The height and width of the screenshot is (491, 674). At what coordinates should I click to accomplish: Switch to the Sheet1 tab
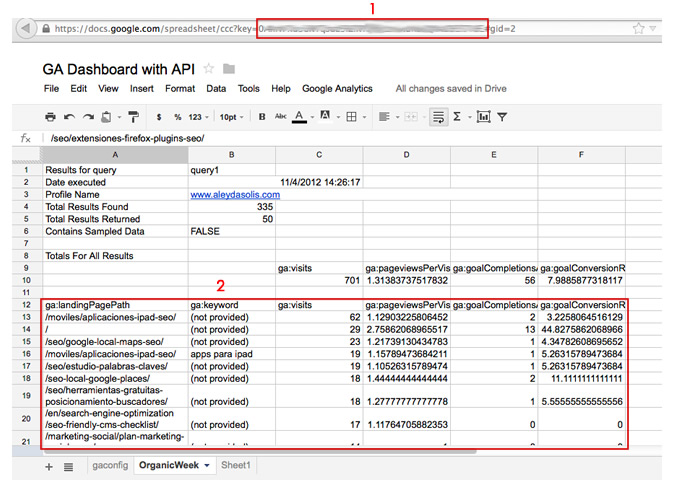(236, 465)
